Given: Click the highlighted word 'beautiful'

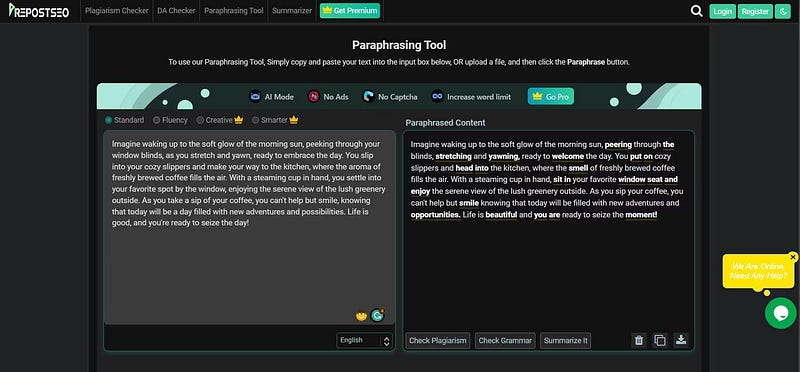Looking at the screenshot, I should tap(501, 215).
